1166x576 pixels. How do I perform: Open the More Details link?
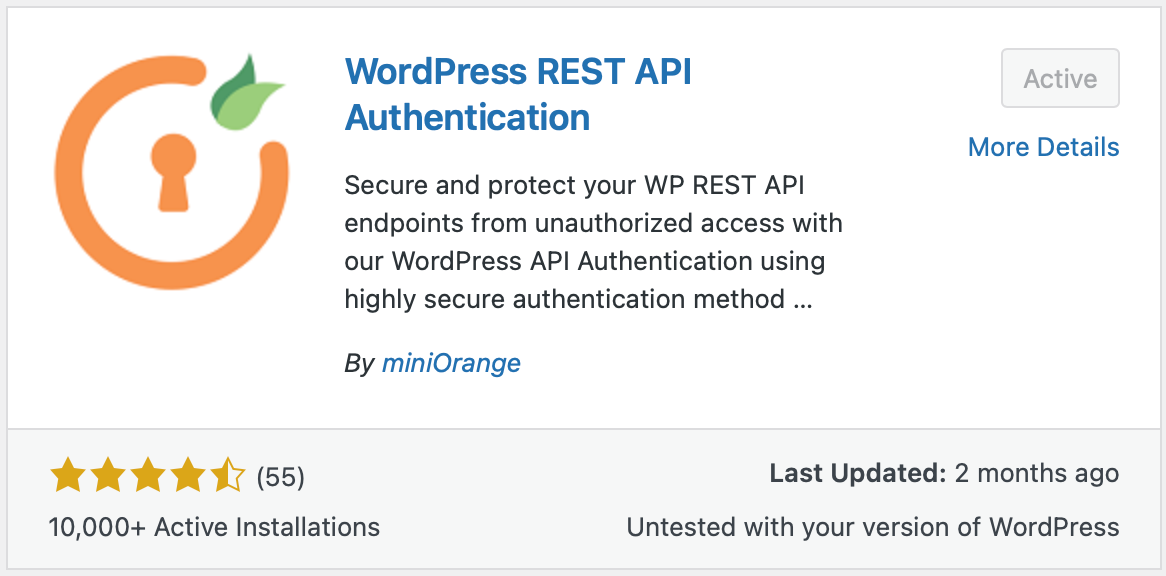click(1043, 147)
